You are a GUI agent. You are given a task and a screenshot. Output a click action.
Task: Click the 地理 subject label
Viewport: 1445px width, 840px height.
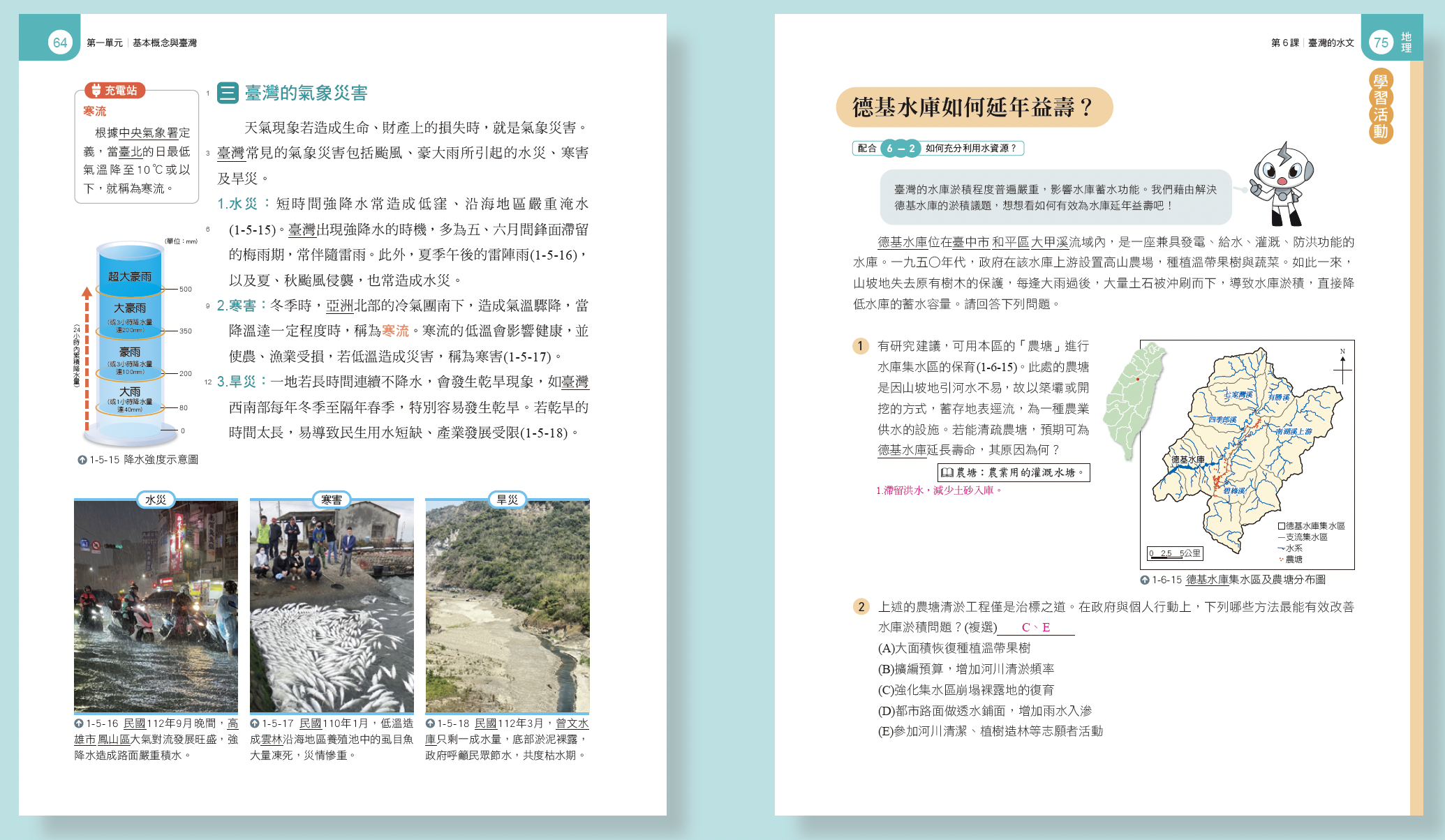tap(1406, 43)
